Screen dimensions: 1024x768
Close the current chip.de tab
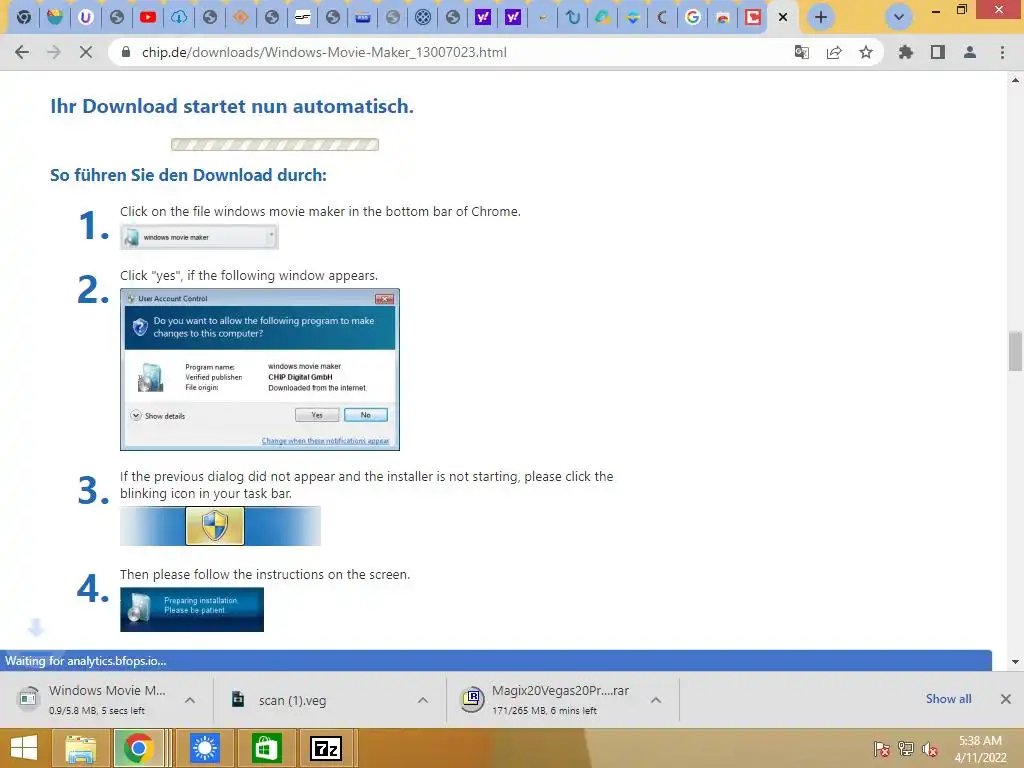(x=783, y=17)
